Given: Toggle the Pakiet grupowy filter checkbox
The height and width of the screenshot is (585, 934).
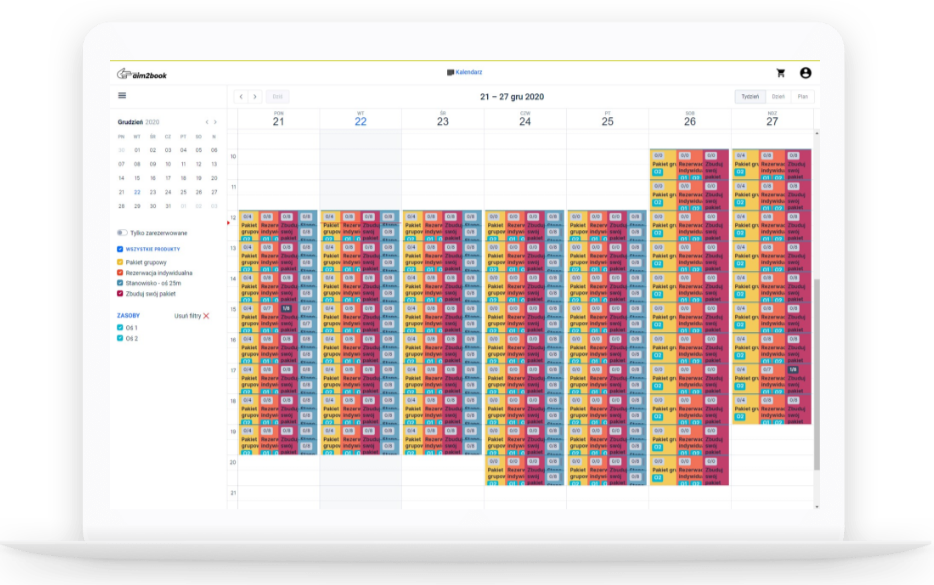Looking at the screenshot, I should [121, 262].
